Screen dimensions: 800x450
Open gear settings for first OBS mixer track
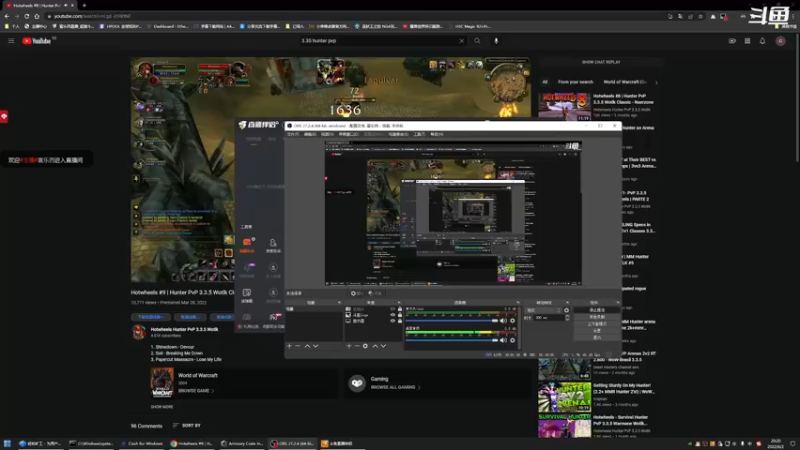point(513,321)
